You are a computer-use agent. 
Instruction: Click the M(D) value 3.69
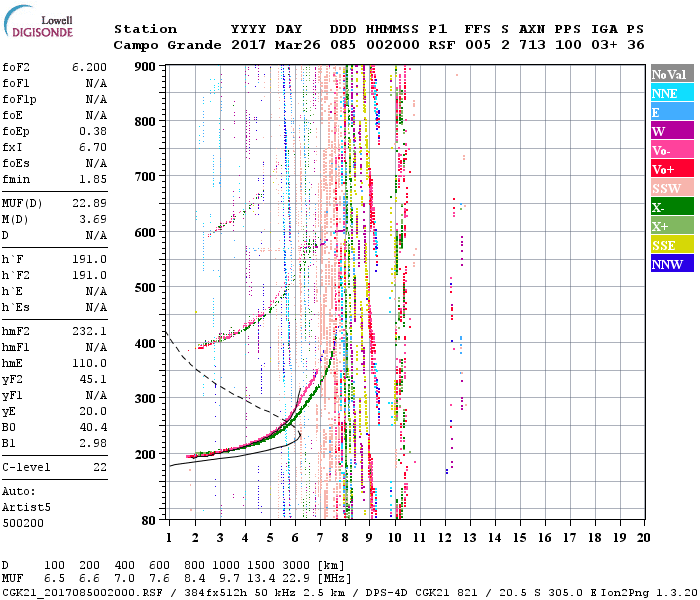pos(93,220)
